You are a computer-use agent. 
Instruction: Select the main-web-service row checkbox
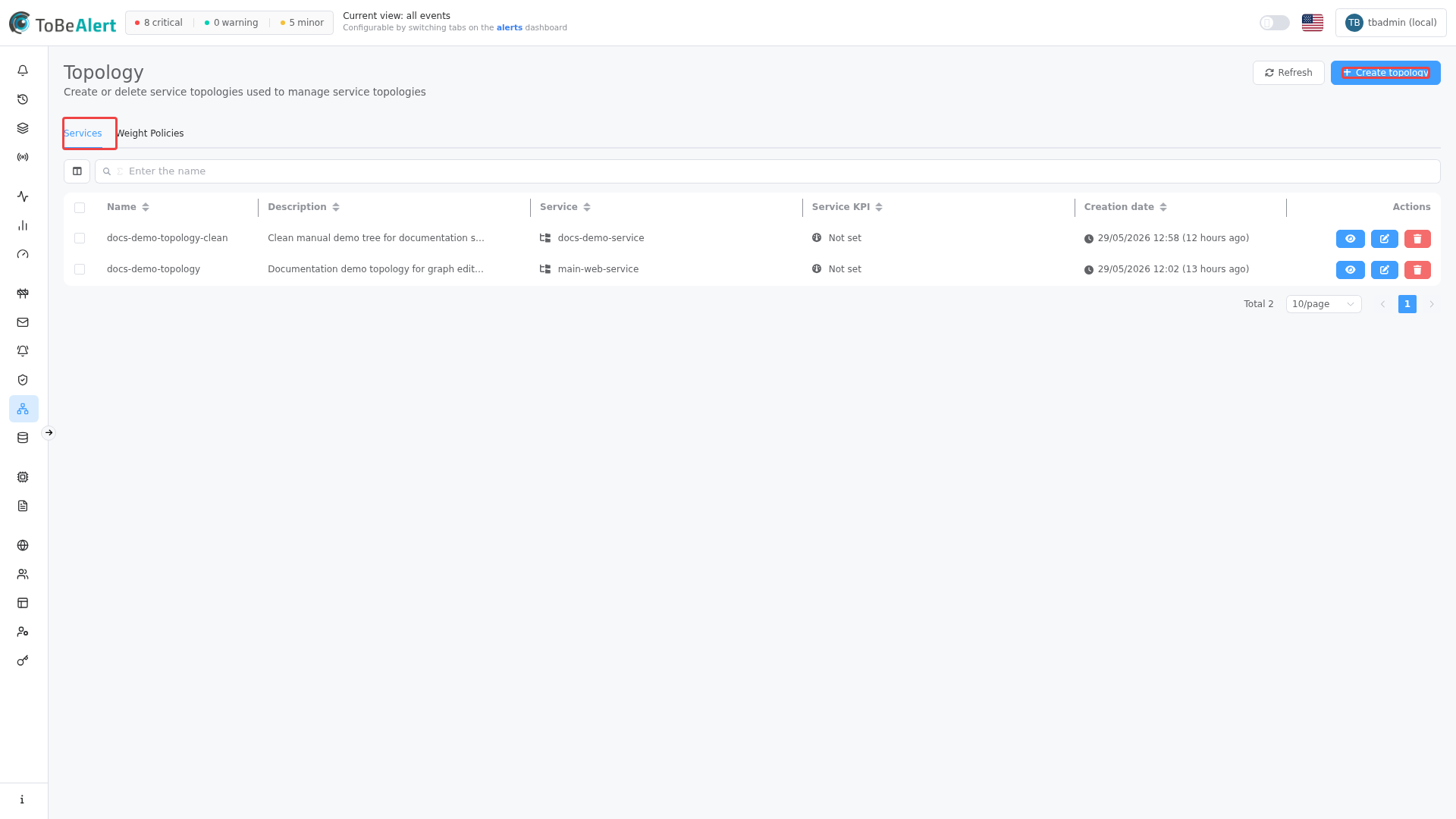pyautogui.click(x=80, y=269)
